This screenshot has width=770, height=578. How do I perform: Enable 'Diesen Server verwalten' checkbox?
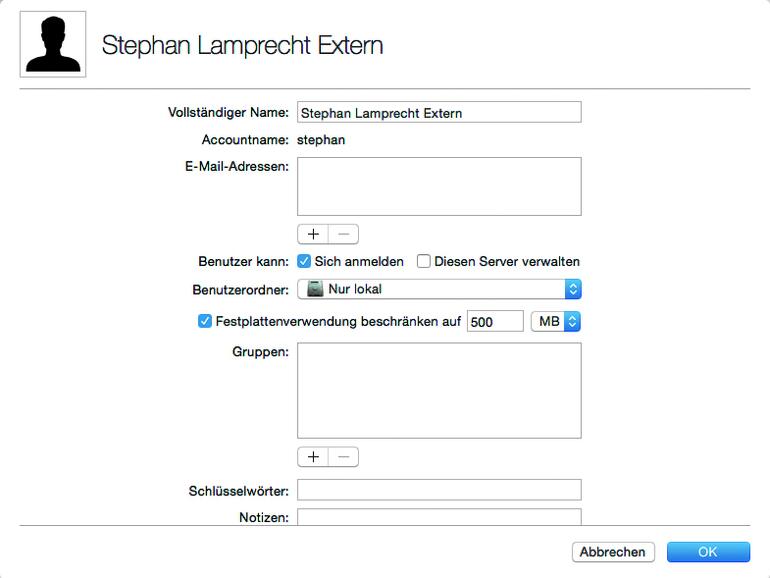pyautogui.click(x=424, y=262)
